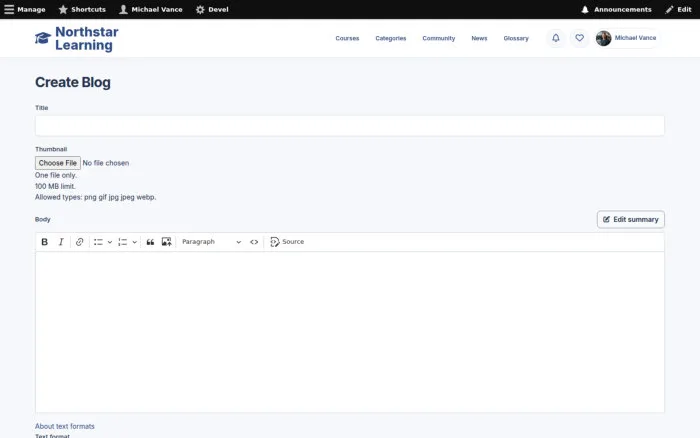Open Michael Vance profile menu by avatar
The height and width of the screenshot is (438, 700).
(604, 38)
